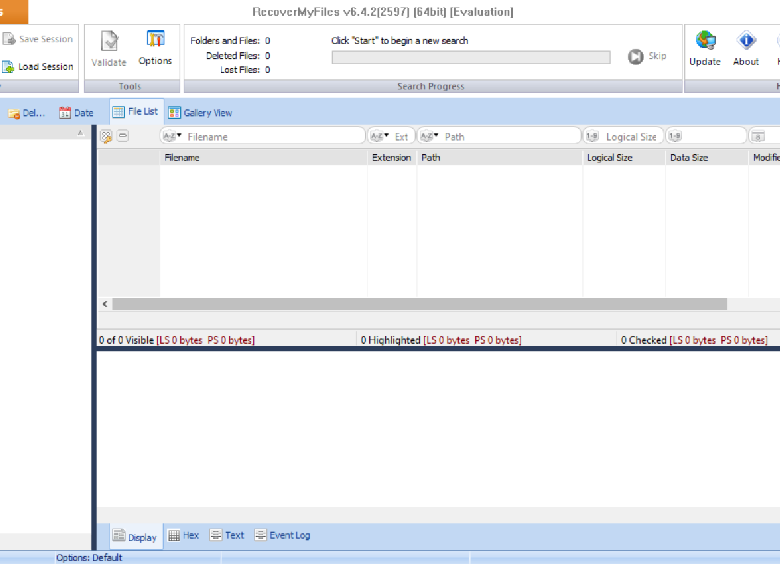Click the Skip search icon

click(x=635, y=56)
